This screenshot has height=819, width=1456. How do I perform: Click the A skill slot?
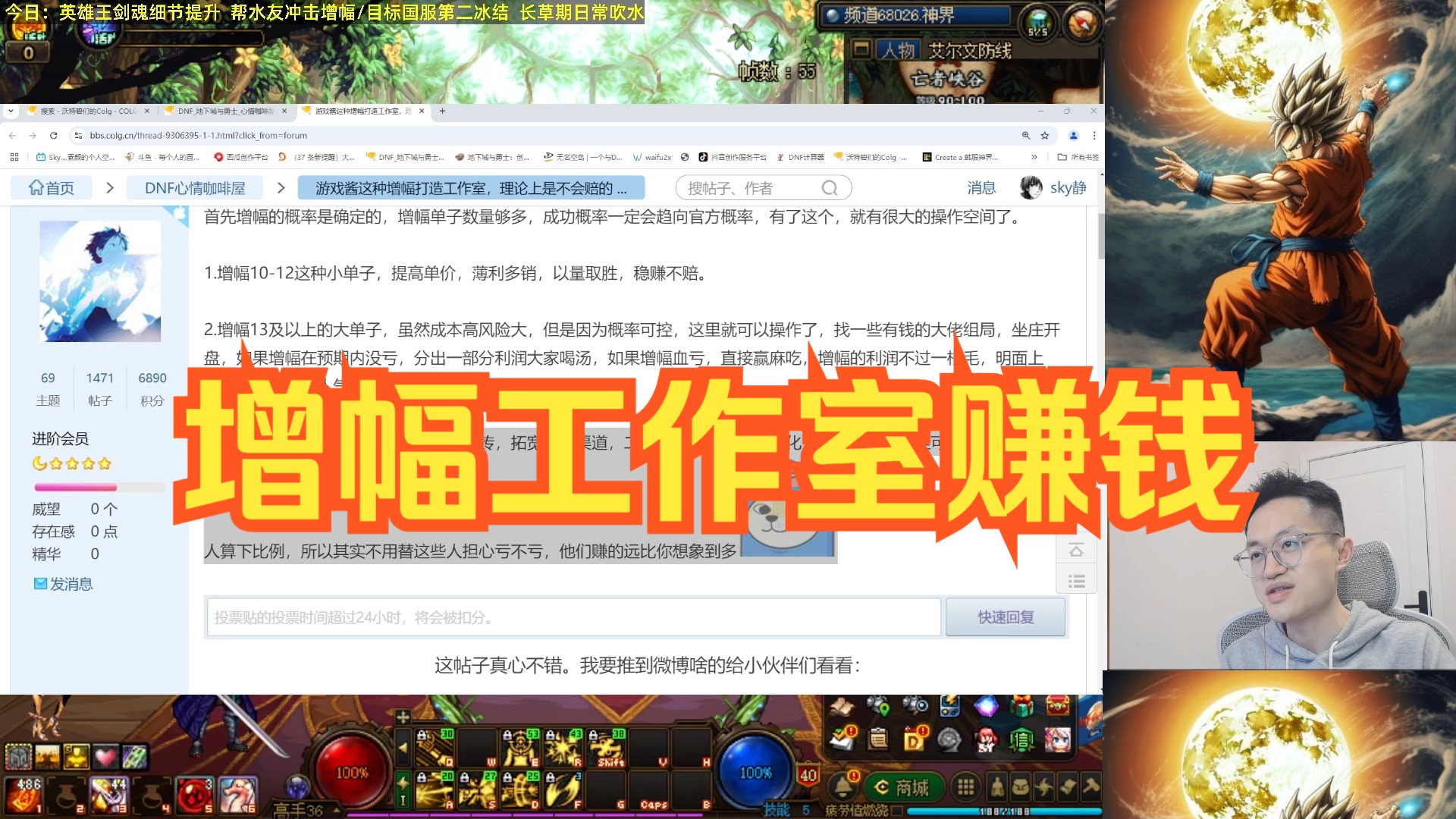pyautogui.click(x=435, y=790)
